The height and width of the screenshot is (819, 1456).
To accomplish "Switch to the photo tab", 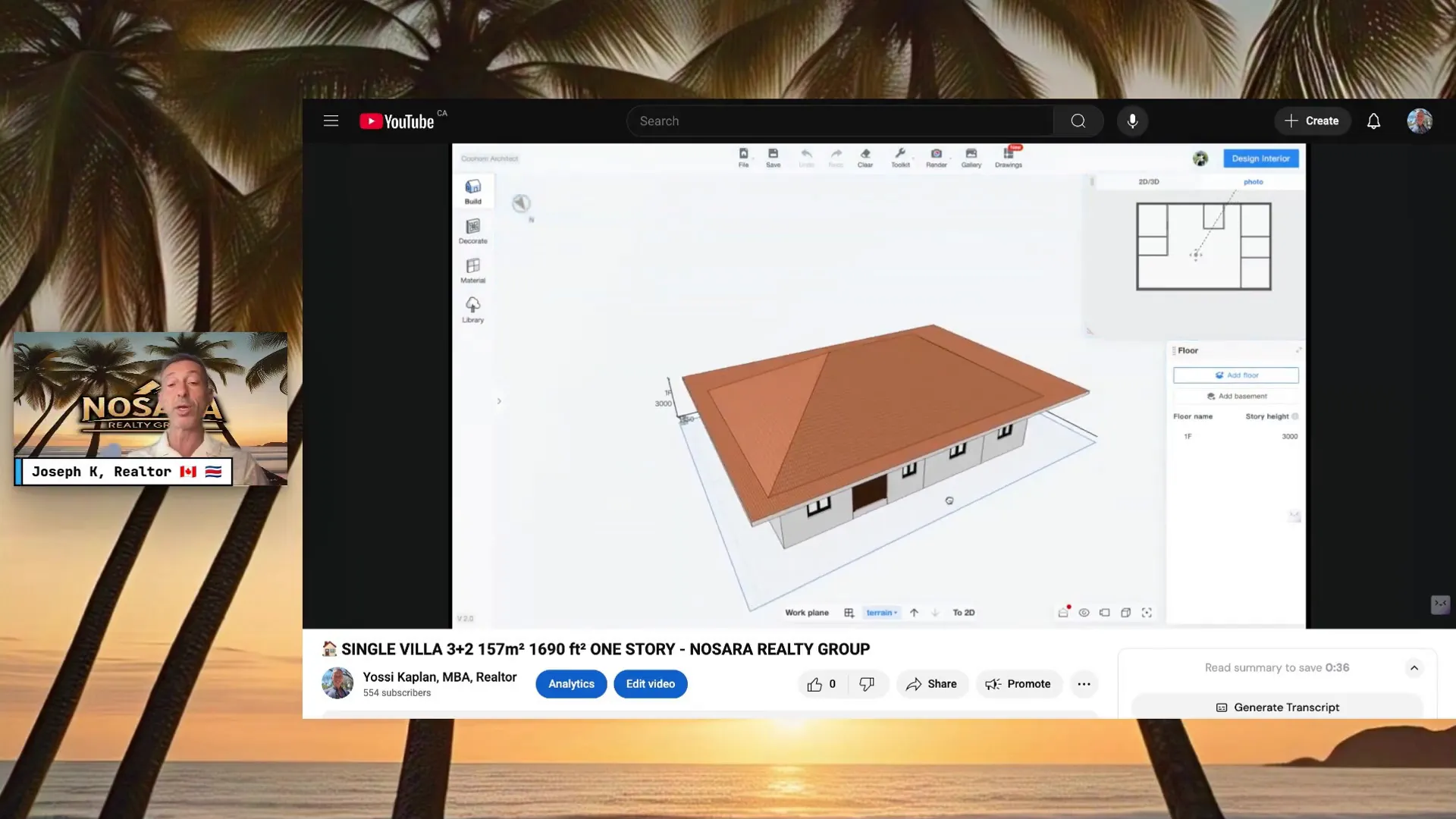I will 1254,182.
